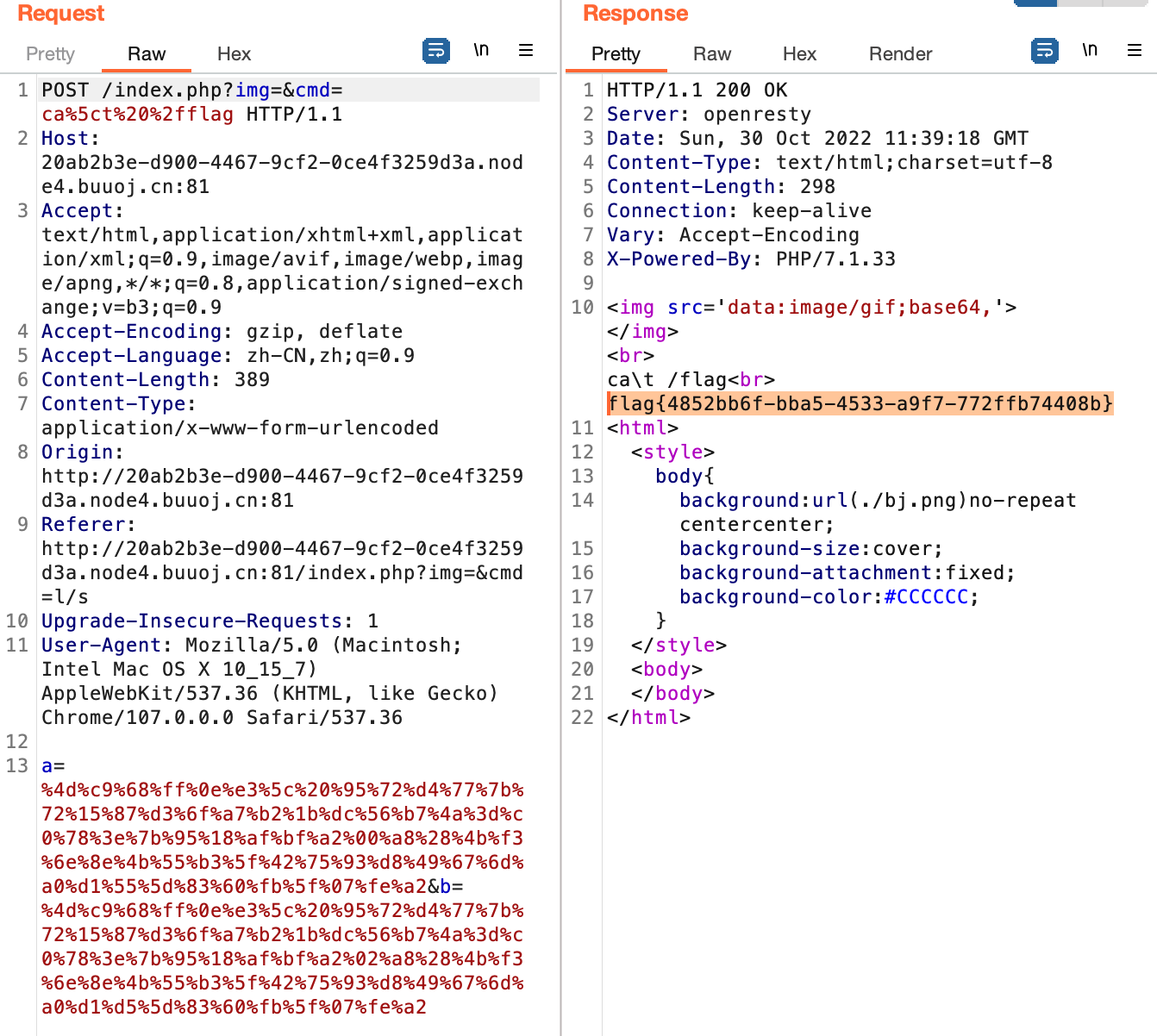Click the Server: openresty response header
1157x1036 pixels.
709,114
